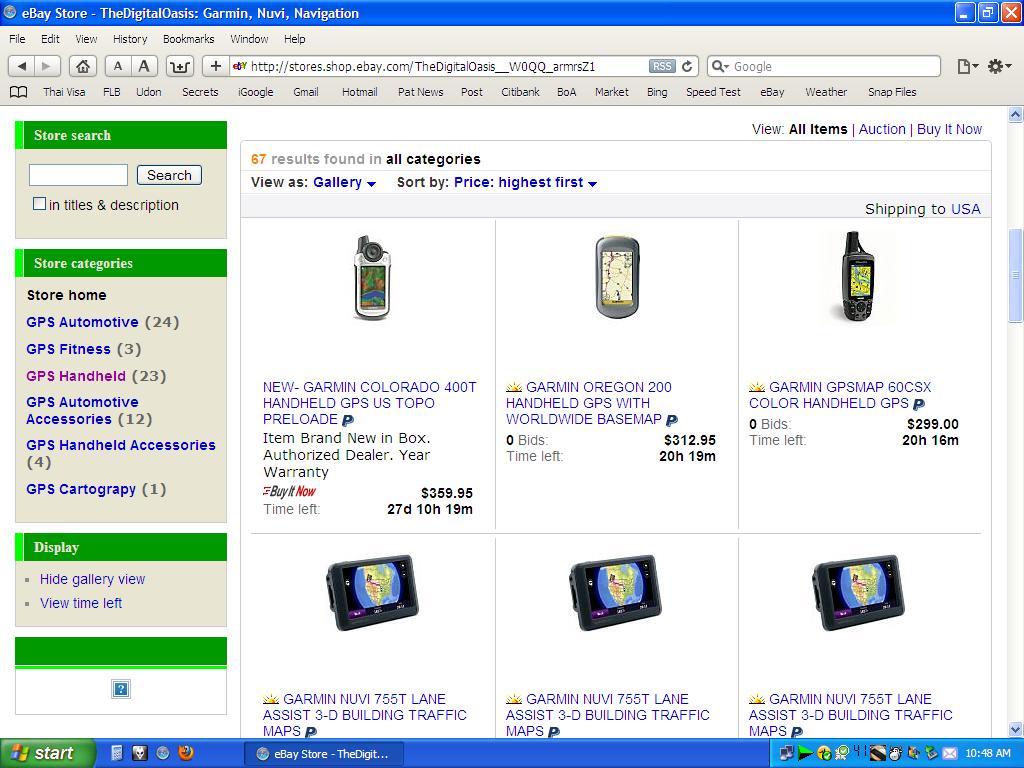
Task: Click the Hide gallery view link
Action: [x=92, y=579]
